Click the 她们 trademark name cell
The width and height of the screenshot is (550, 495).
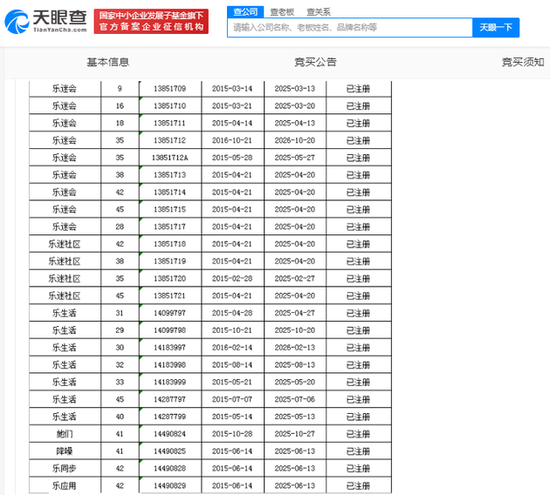point(65,434)
